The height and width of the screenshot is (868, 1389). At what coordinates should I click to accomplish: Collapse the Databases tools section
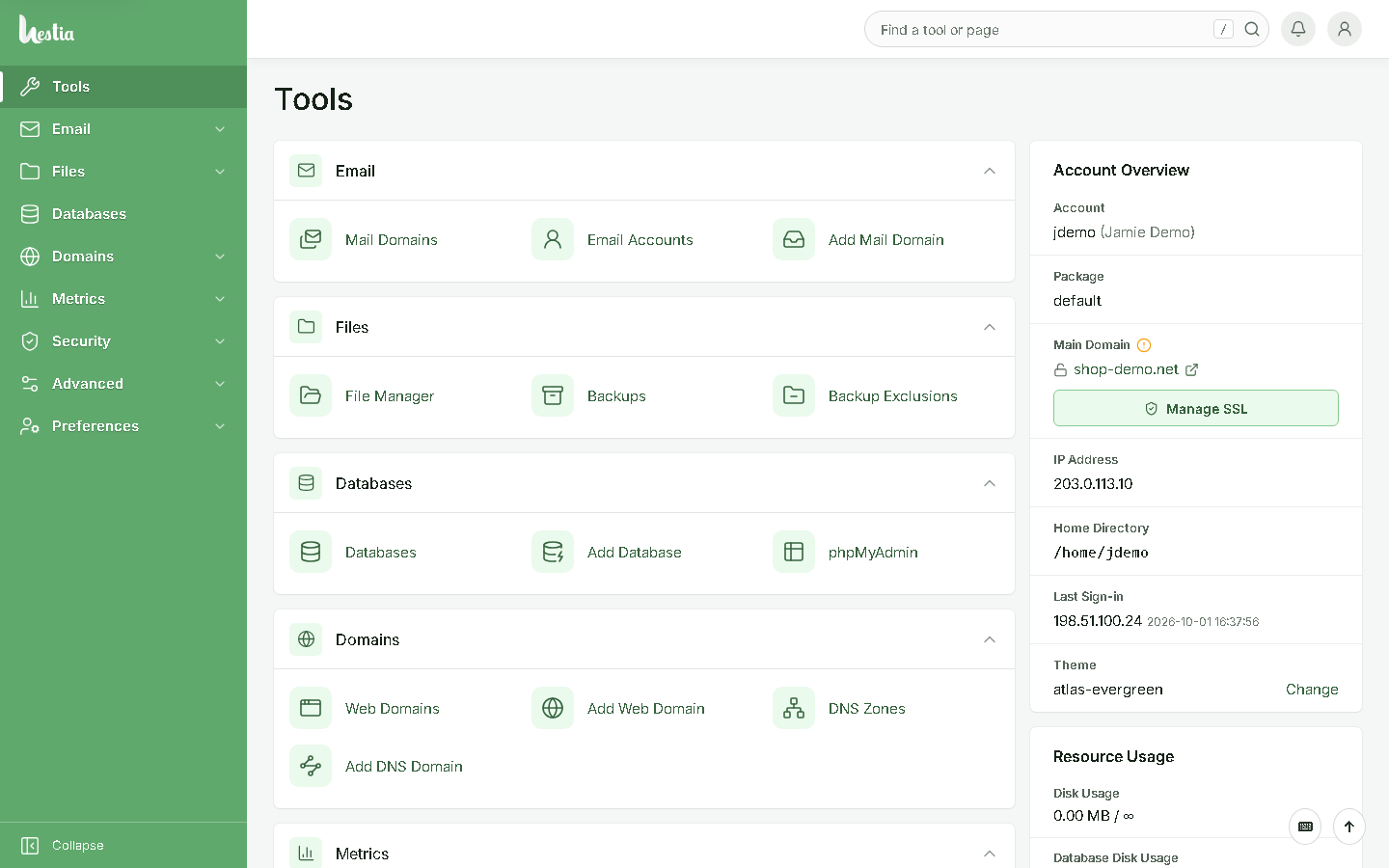(x=990, y=483)
